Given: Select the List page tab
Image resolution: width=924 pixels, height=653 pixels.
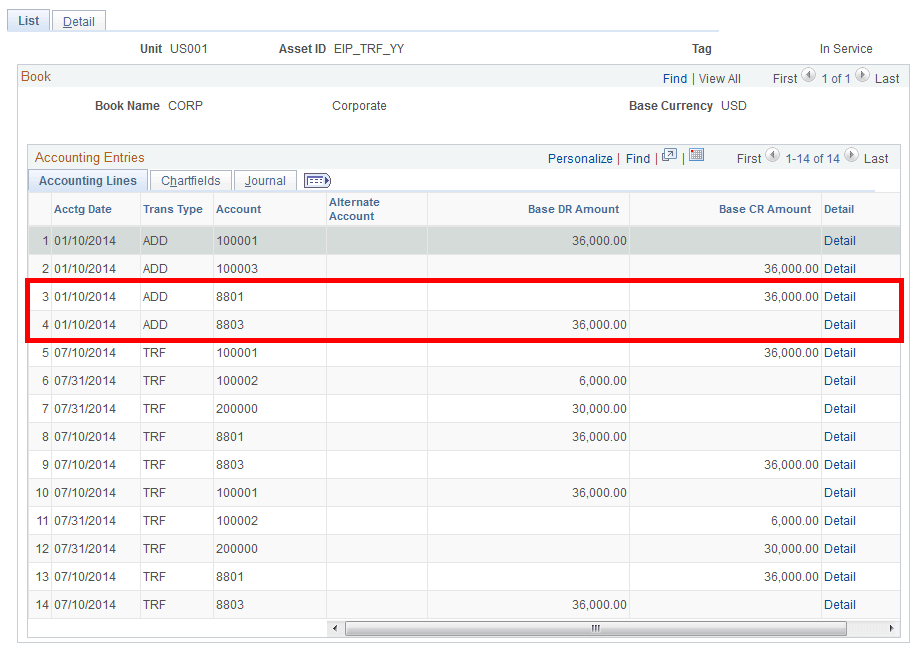Looking at the screenshot, I should (28, 20).
